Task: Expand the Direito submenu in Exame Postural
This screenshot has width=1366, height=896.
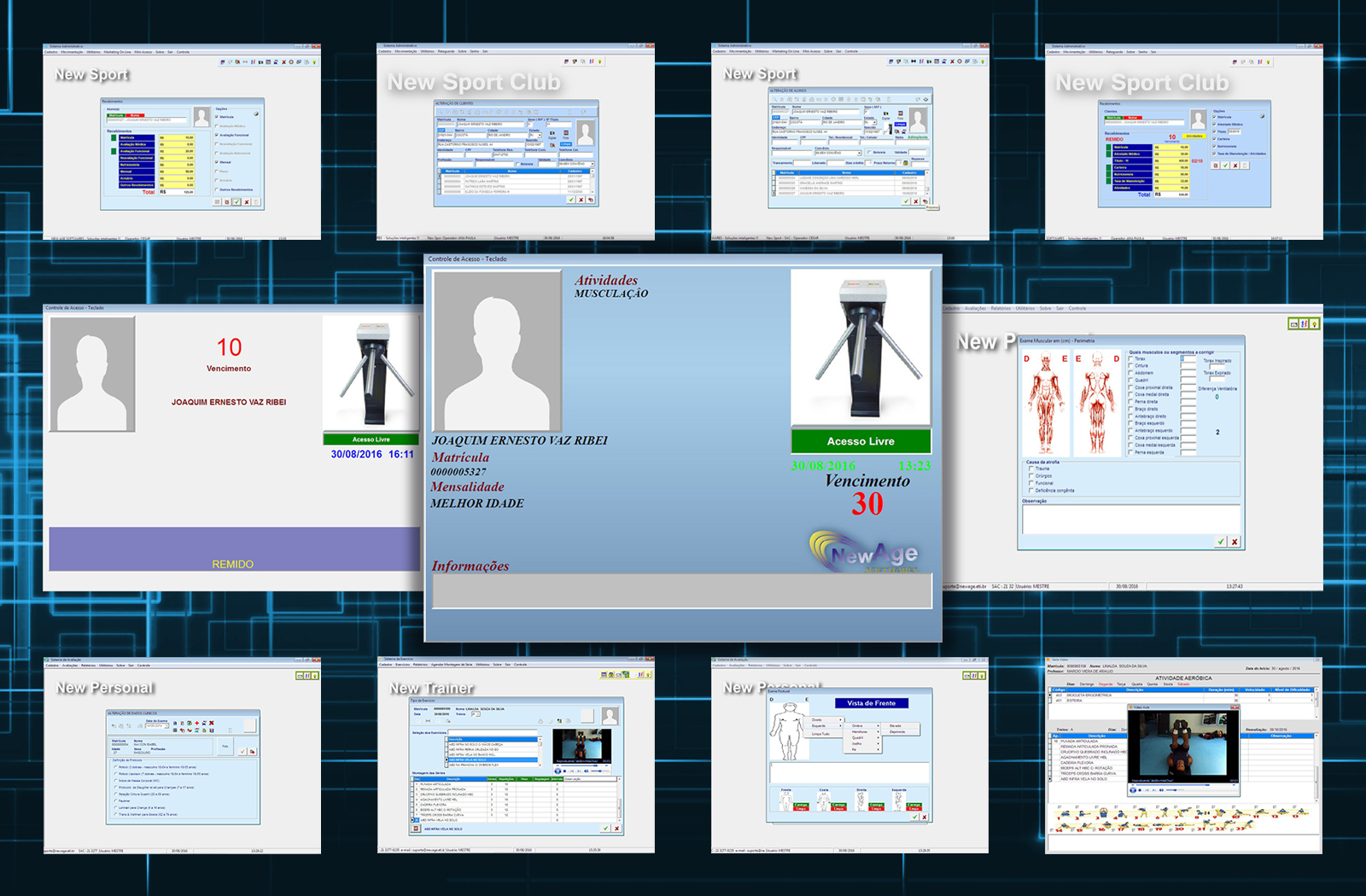Action: (x=824, y=719)
